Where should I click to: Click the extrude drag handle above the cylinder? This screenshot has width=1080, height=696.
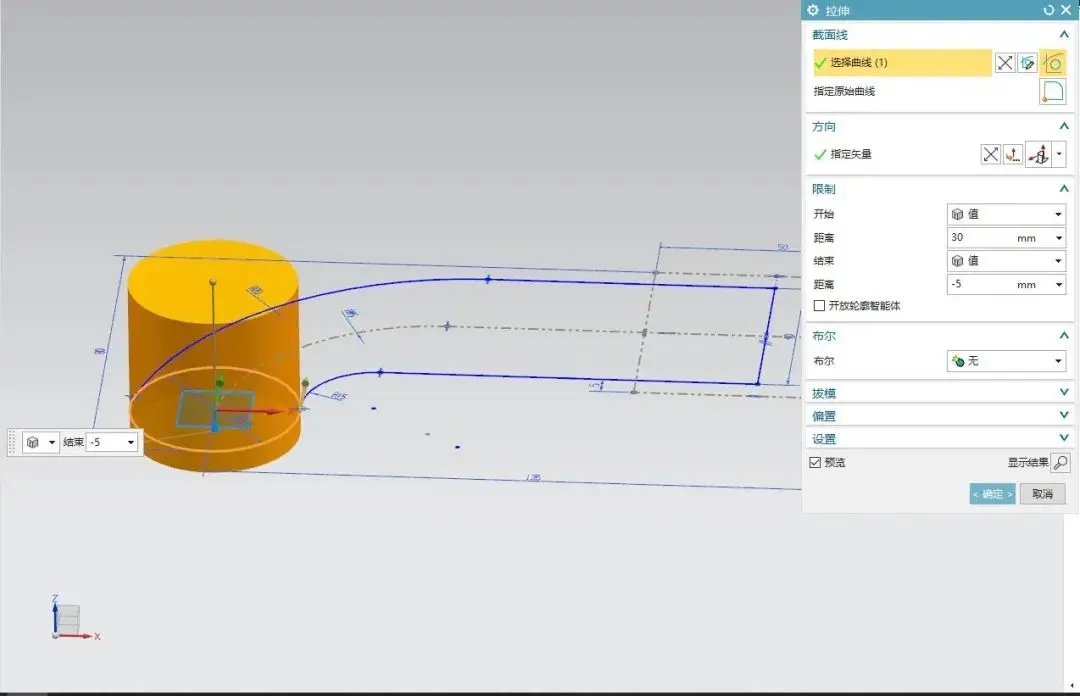(213, 282)
